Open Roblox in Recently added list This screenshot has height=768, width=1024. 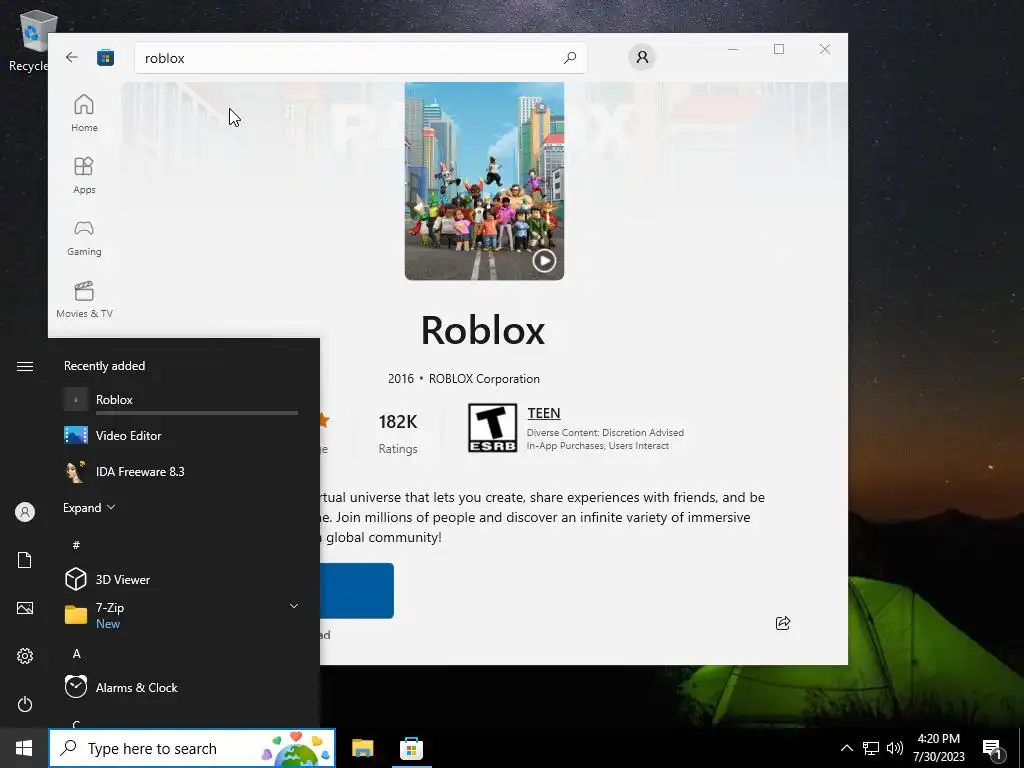pos(181,400)
